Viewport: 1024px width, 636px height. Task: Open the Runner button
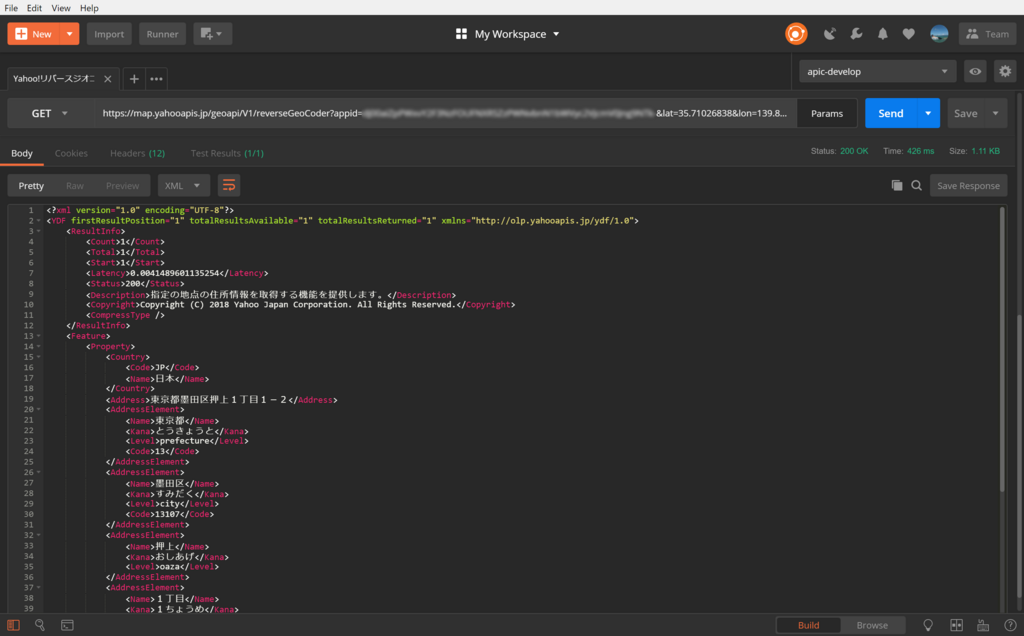tap(163, 34)
